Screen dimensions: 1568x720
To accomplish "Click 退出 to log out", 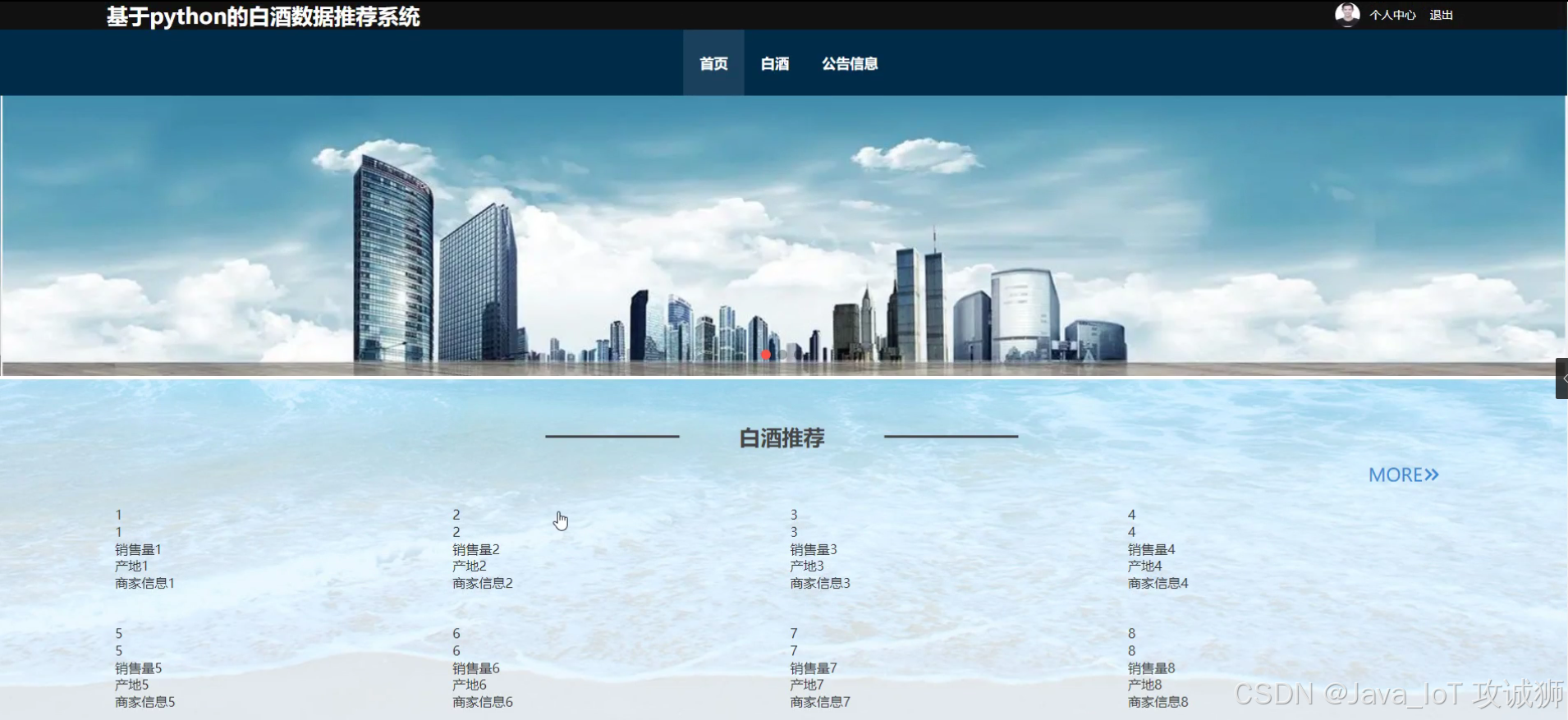I will coord(1441,15).
